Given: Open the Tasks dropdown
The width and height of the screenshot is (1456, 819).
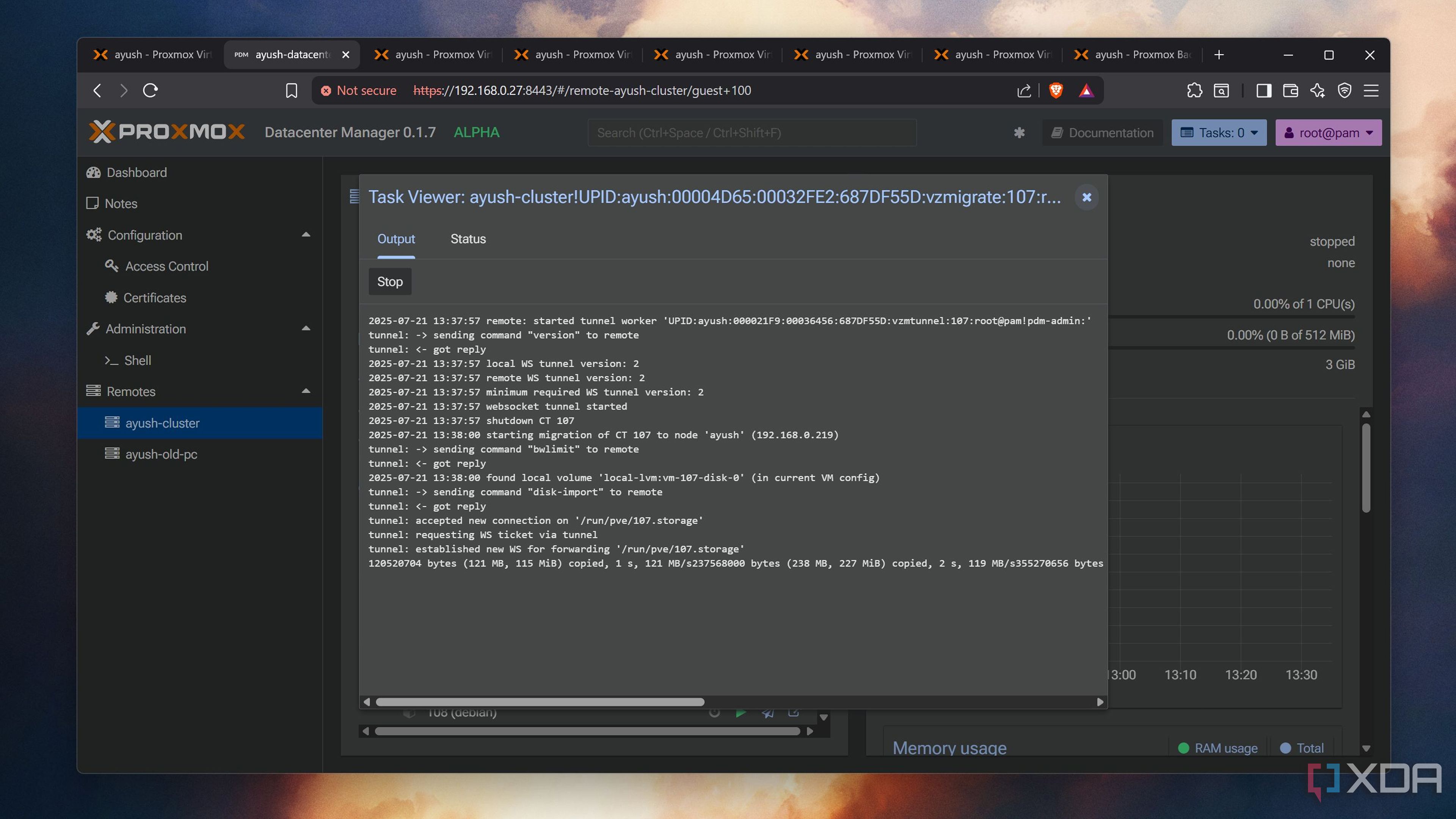Looking at the screenshot, I should click(x=1219, y=133).
